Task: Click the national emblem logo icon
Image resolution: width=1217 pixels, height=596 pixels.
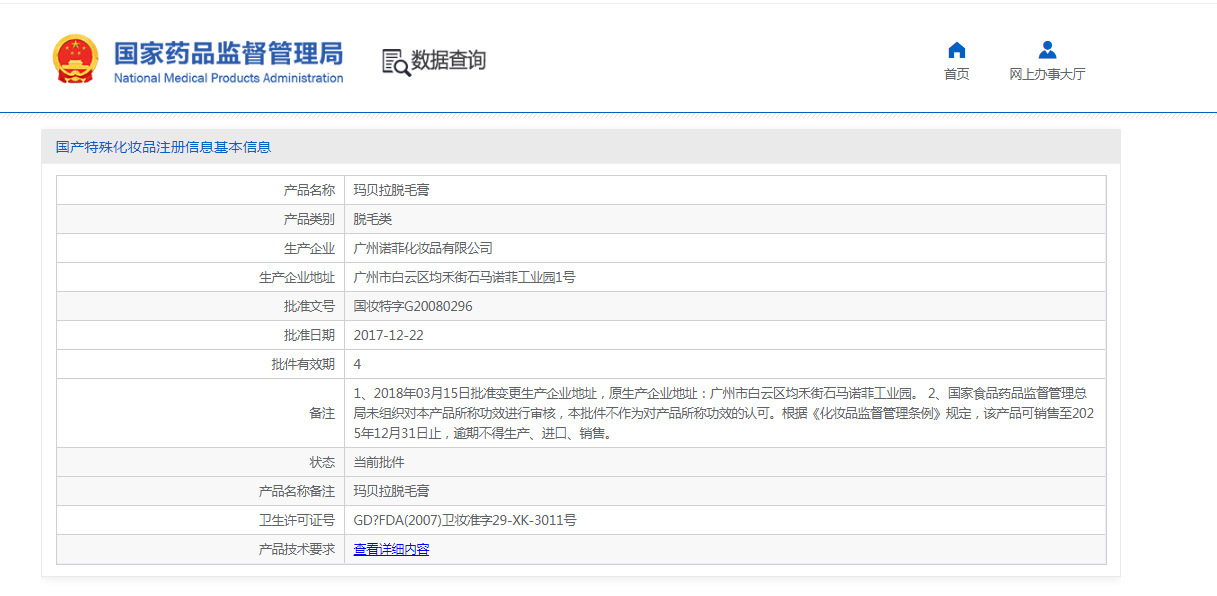Action: (76, 59)
